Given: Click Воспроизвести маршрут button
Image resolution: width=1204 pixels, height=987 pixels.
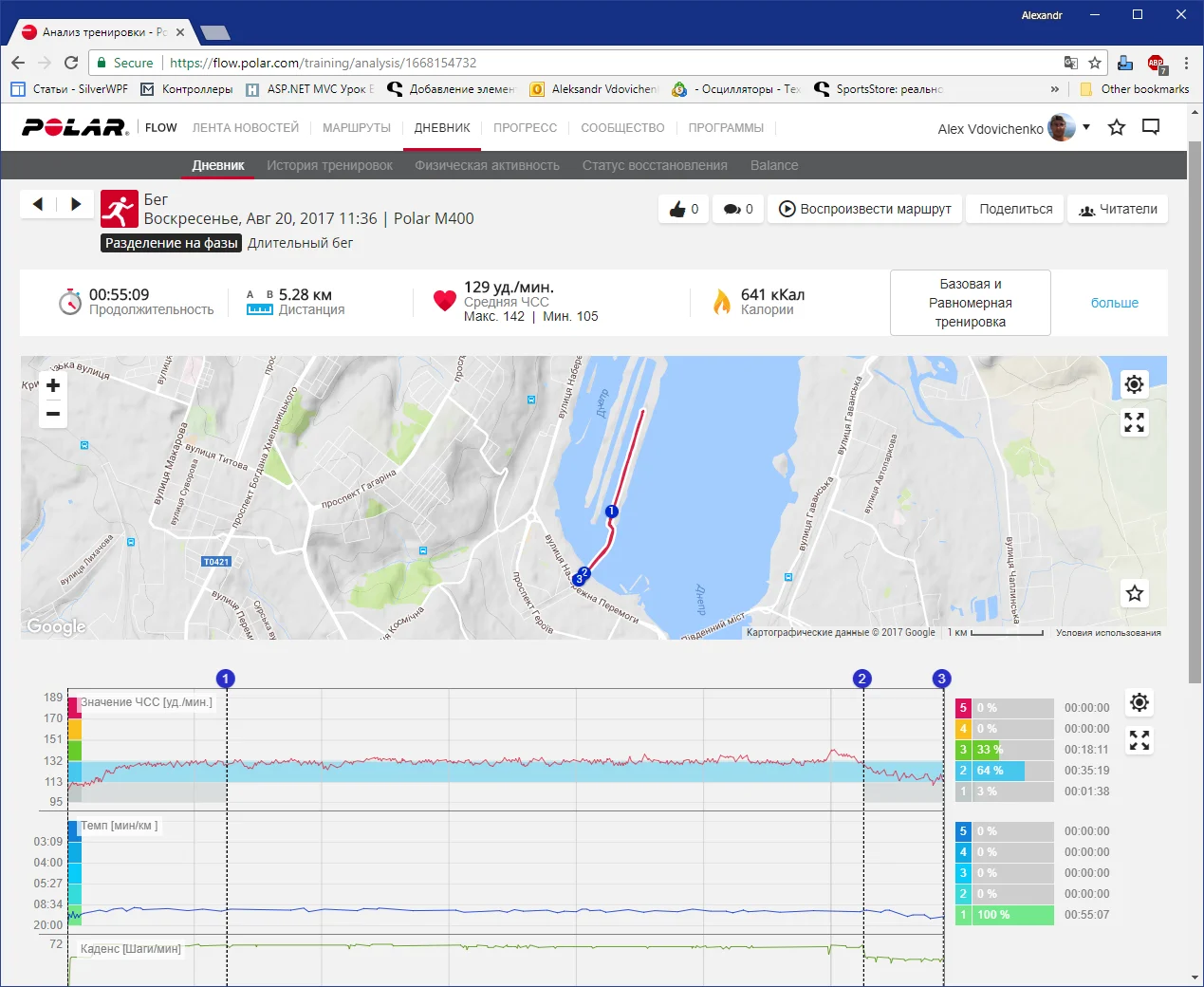Looking at the screenshot, I should [x=864, y=209].
